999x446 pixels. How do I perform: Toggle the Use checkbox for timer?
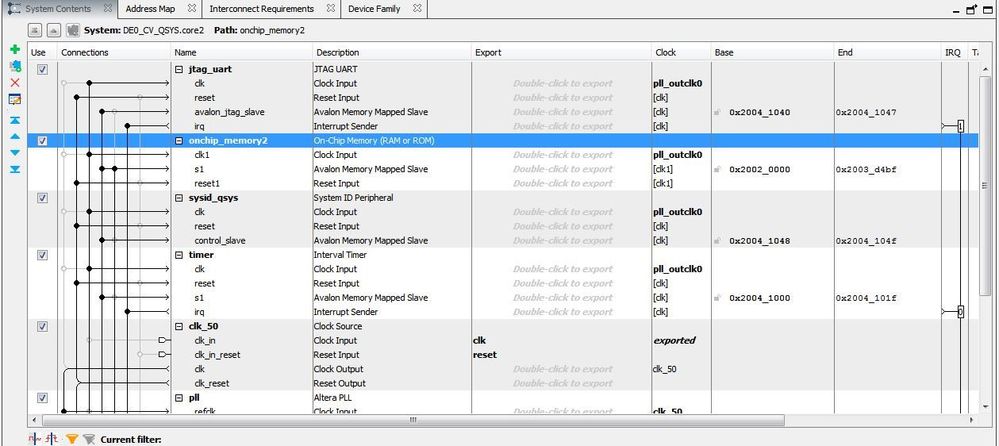coord(42,255)
